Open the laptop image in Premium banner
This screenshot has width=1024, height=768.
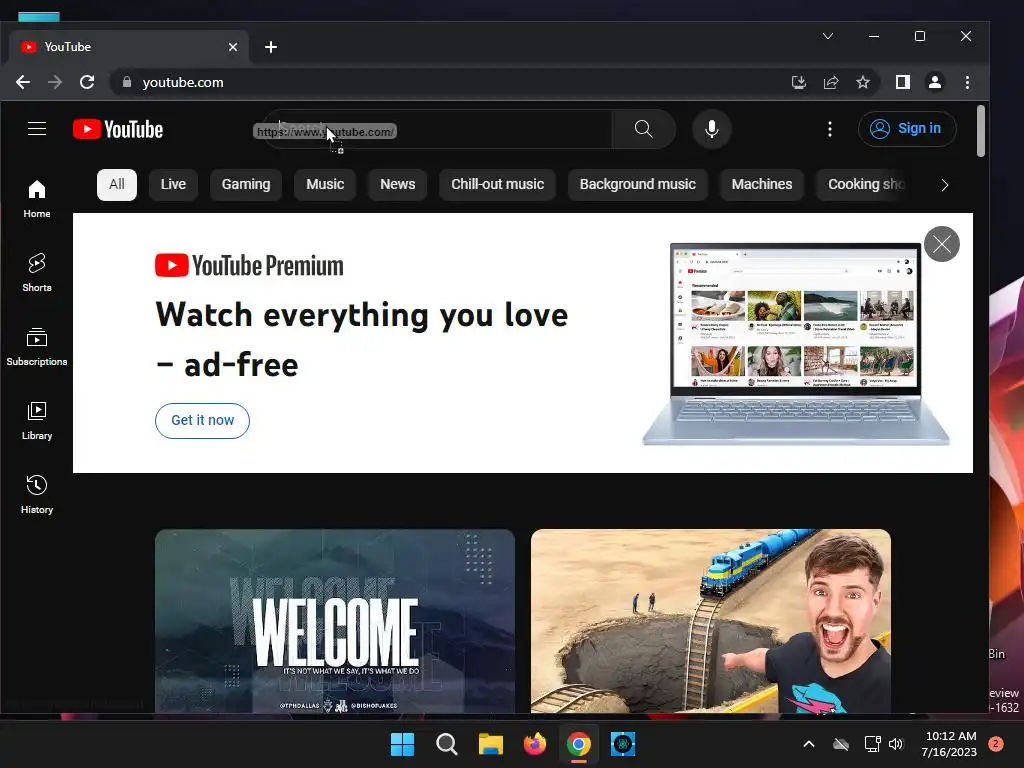[795, 344]
